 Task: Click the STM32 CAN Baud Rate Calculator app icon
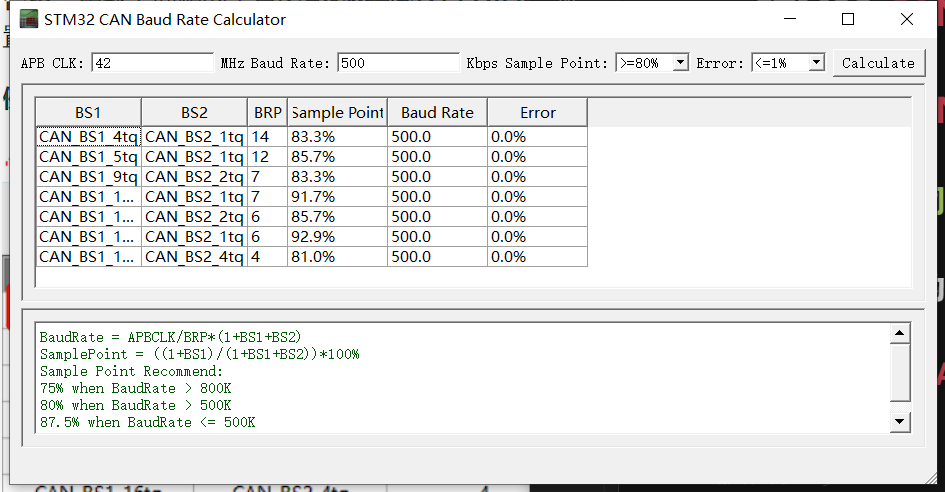coord(29,19)
